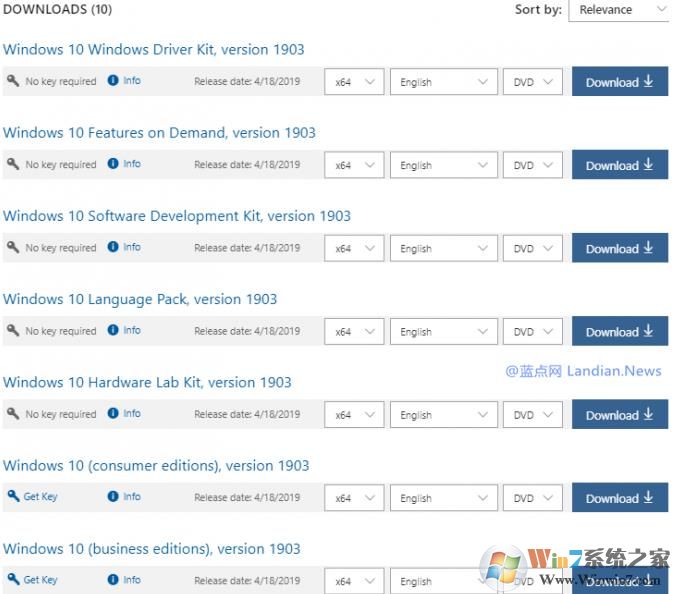Viewport: 677px width, 594px height.
Task: Download Windows 10 Language Pack
Action: pyautogui.click(x=620, y=331)
